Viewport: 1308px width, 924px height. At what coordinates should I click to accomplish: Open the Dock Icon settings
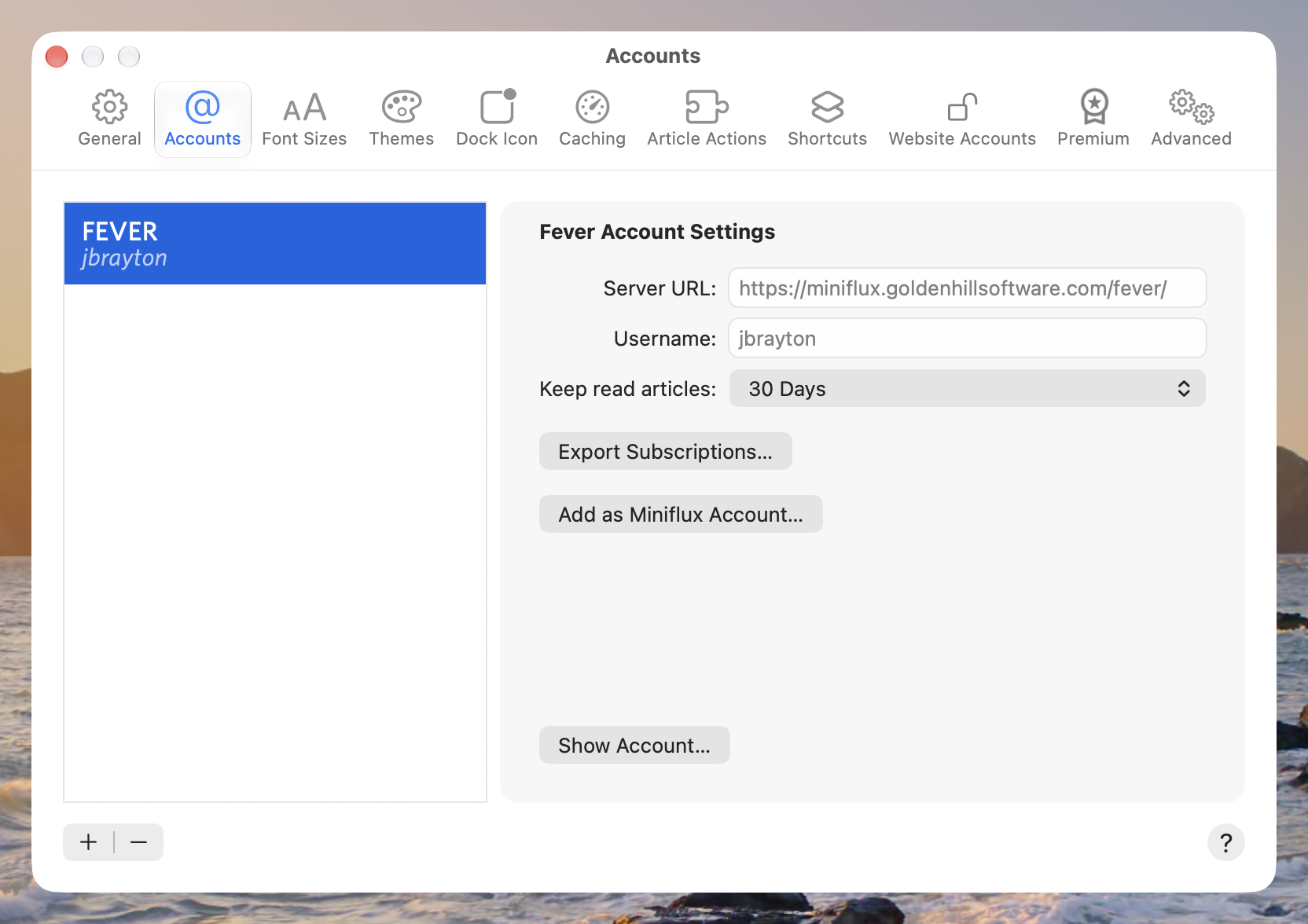[497, 119]
